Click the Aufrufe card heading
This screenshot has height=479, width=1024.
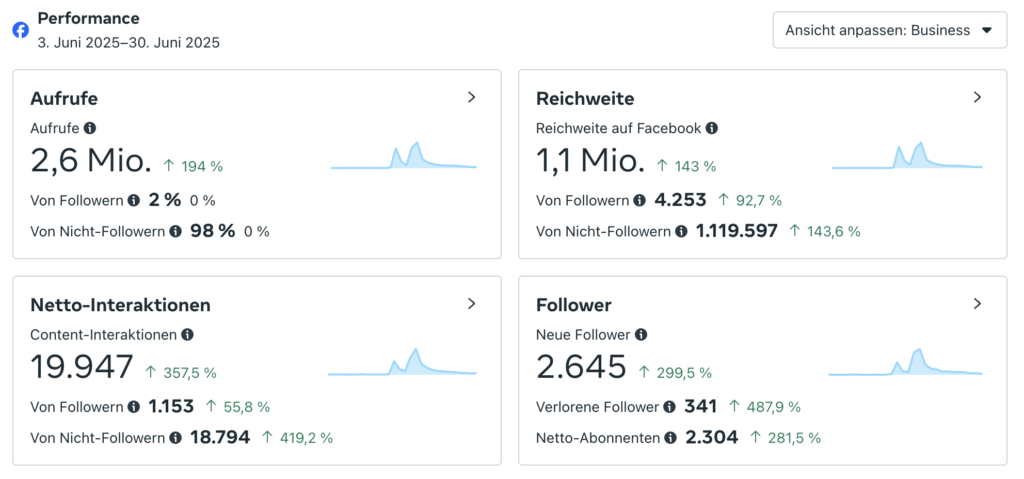point(64,99)
